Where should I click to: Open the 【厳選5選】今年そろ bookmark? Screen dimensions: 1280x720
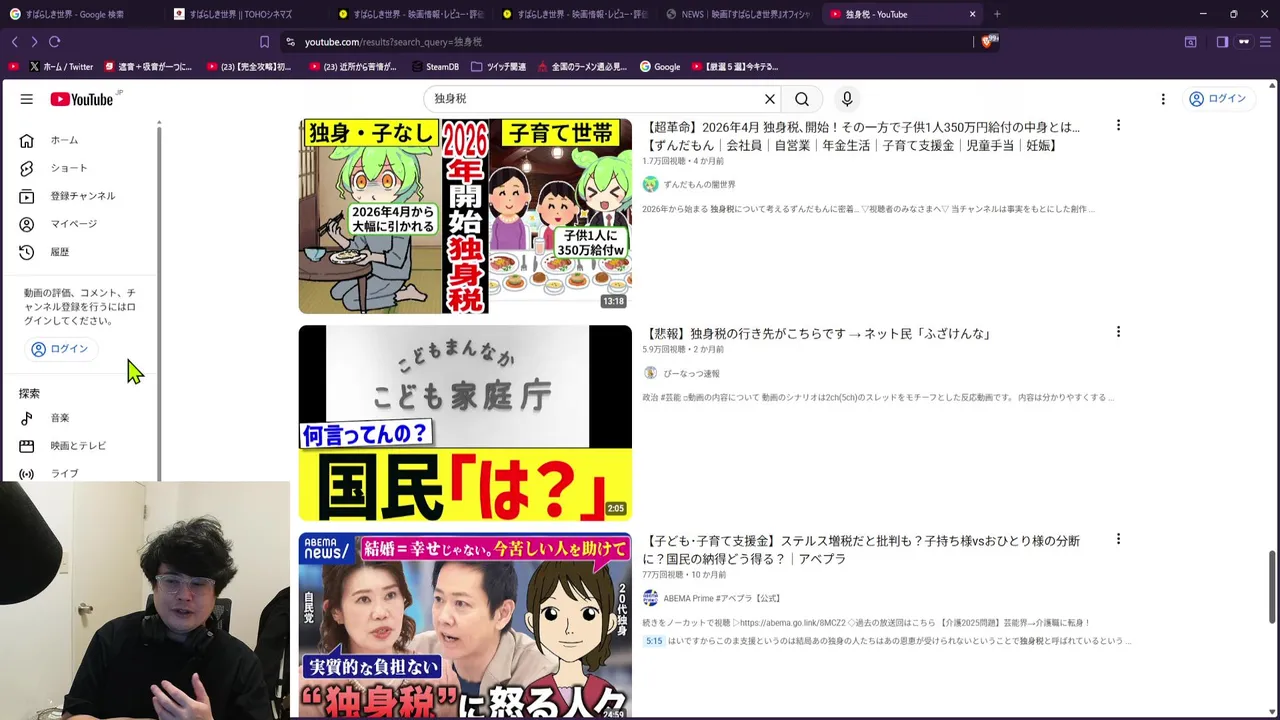(734, 67)
